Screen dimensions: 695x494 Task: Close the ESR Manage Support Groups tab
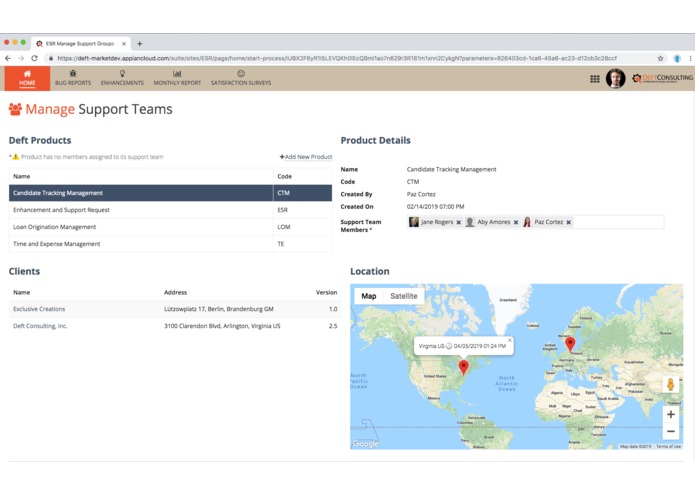[124, 43]
